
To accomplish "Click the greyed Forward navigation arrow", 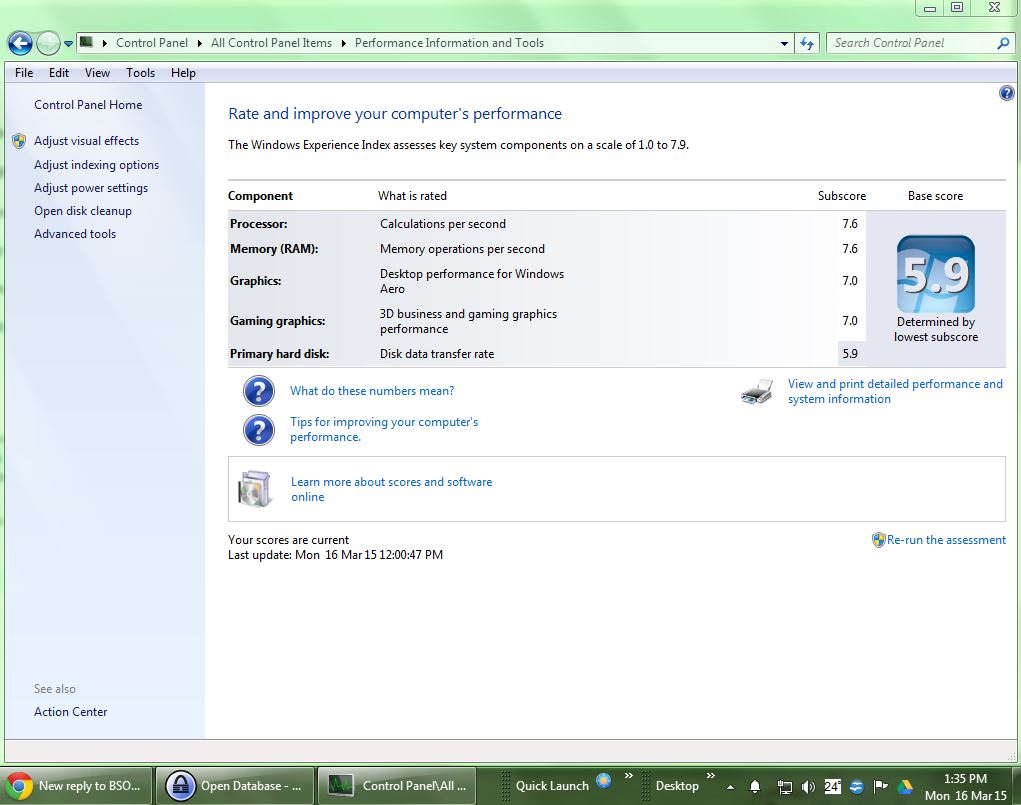I will [x=48, y=44].
